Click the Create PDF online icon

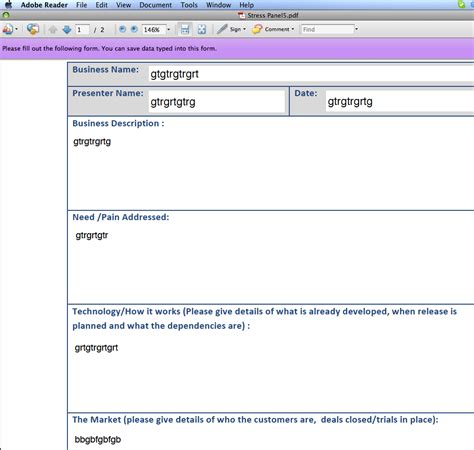tap(8, 29)
